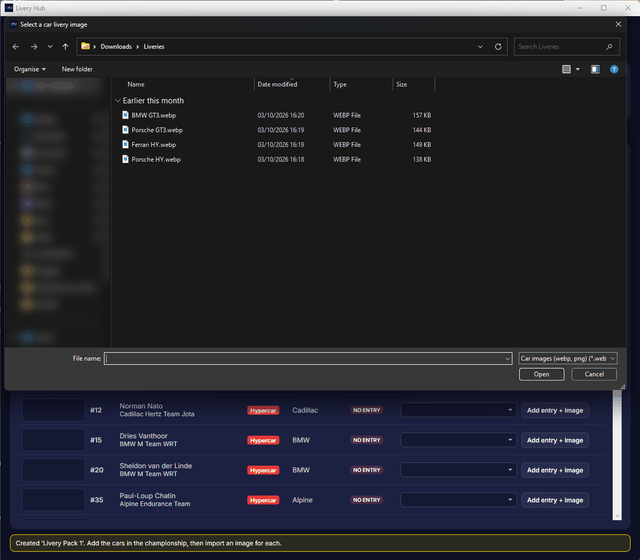Image resolution: width=640 pixels, height=560 pixels.
Task: Create a New folder
Action: click(x=77, y=69)
